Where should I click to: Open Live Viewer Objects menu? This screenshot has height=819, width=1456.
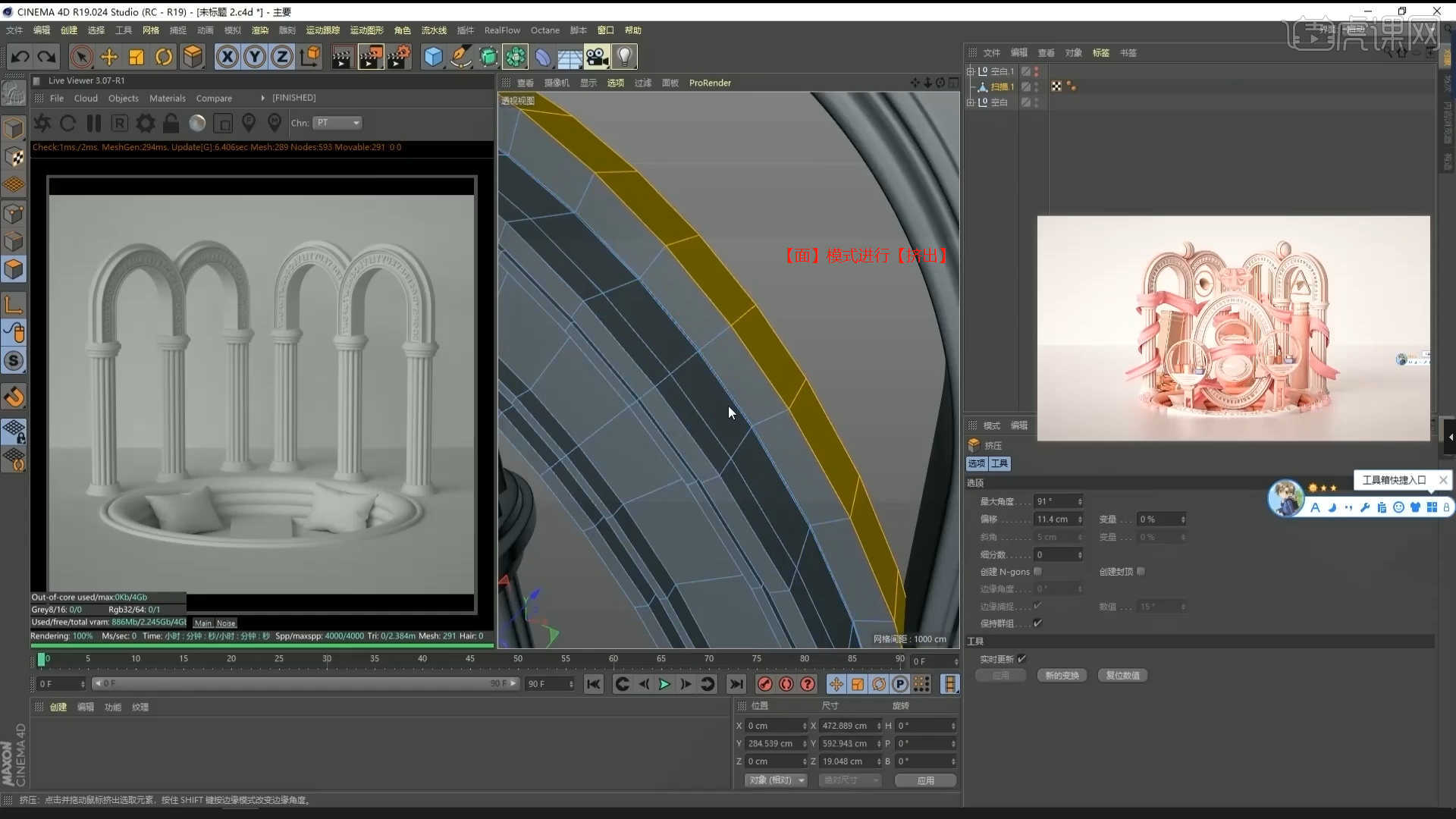124,99
